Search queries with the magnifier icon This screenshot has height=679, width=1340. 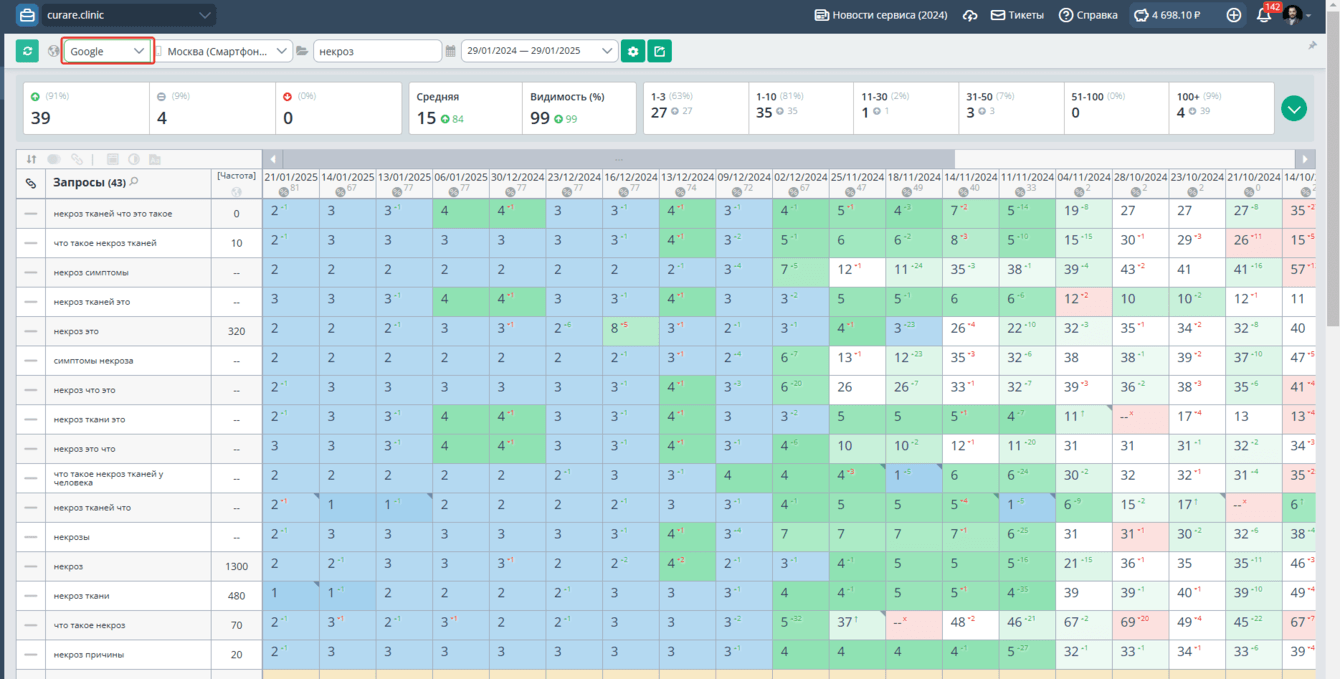click(134, 182)
